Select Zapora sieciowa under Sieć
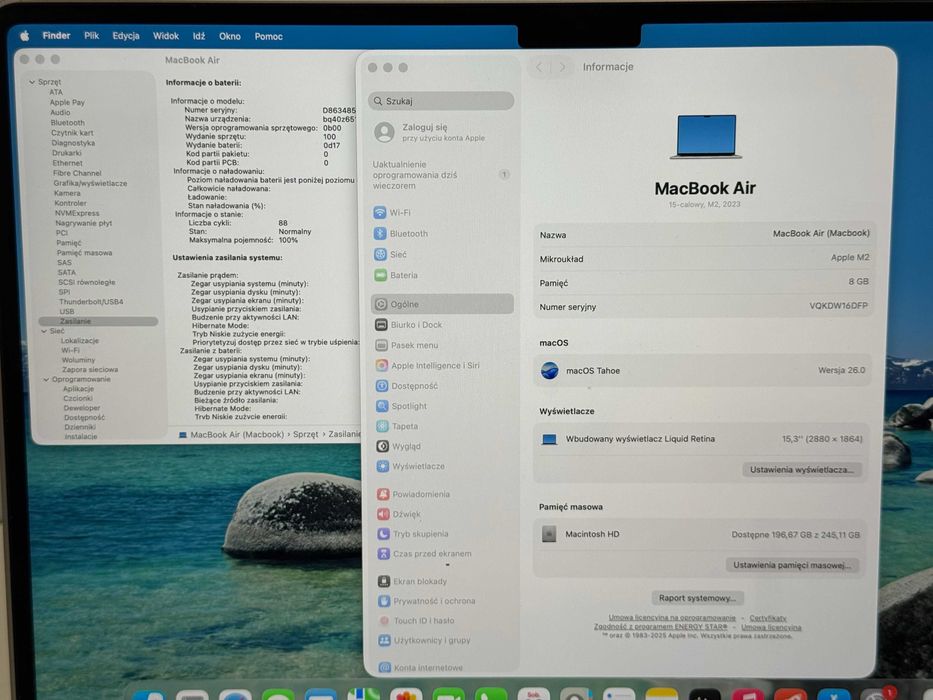 (90, 370)
